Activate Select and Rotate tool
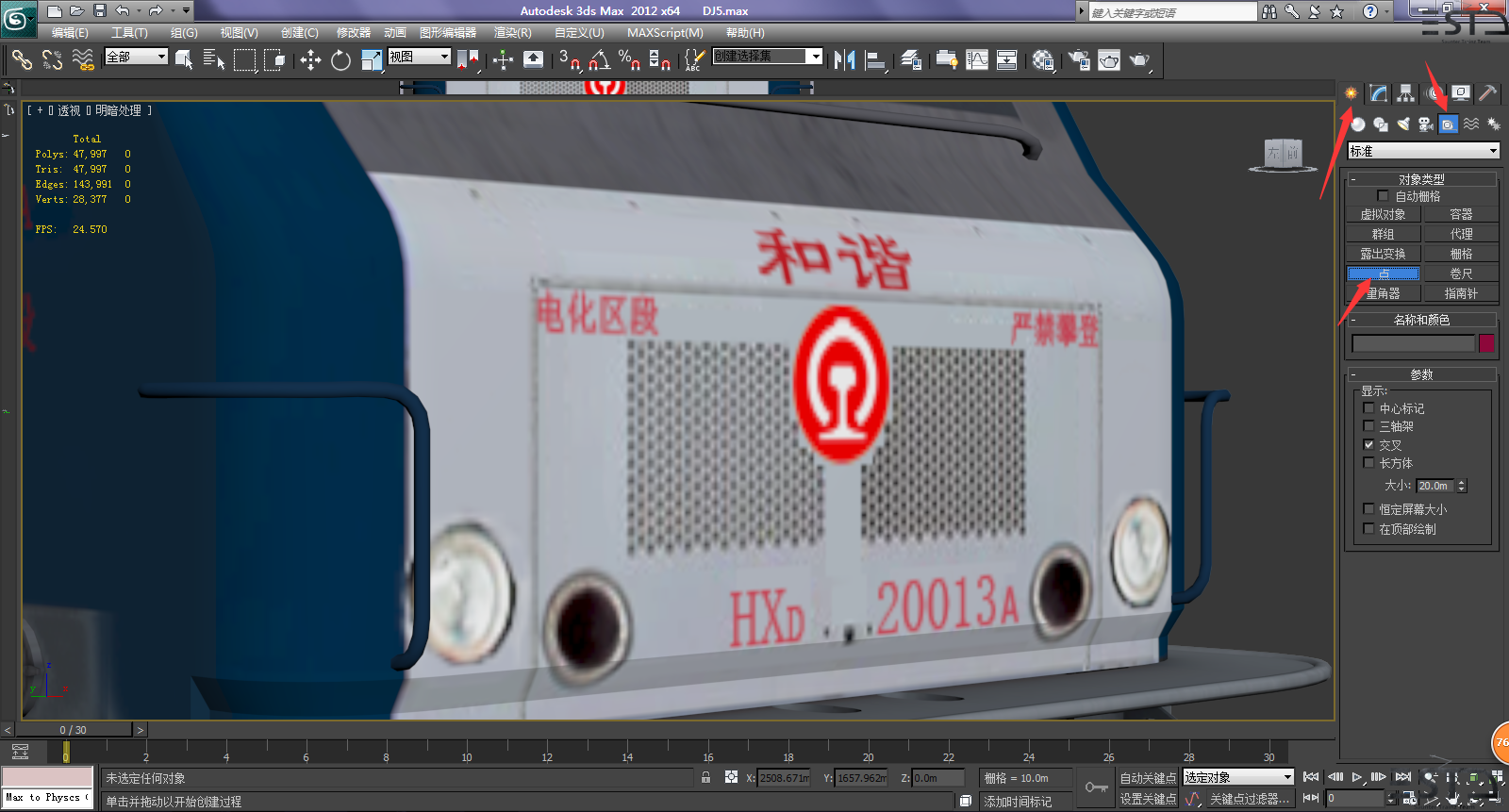Viewport: 1509px width, 812px height. point(340,60)
